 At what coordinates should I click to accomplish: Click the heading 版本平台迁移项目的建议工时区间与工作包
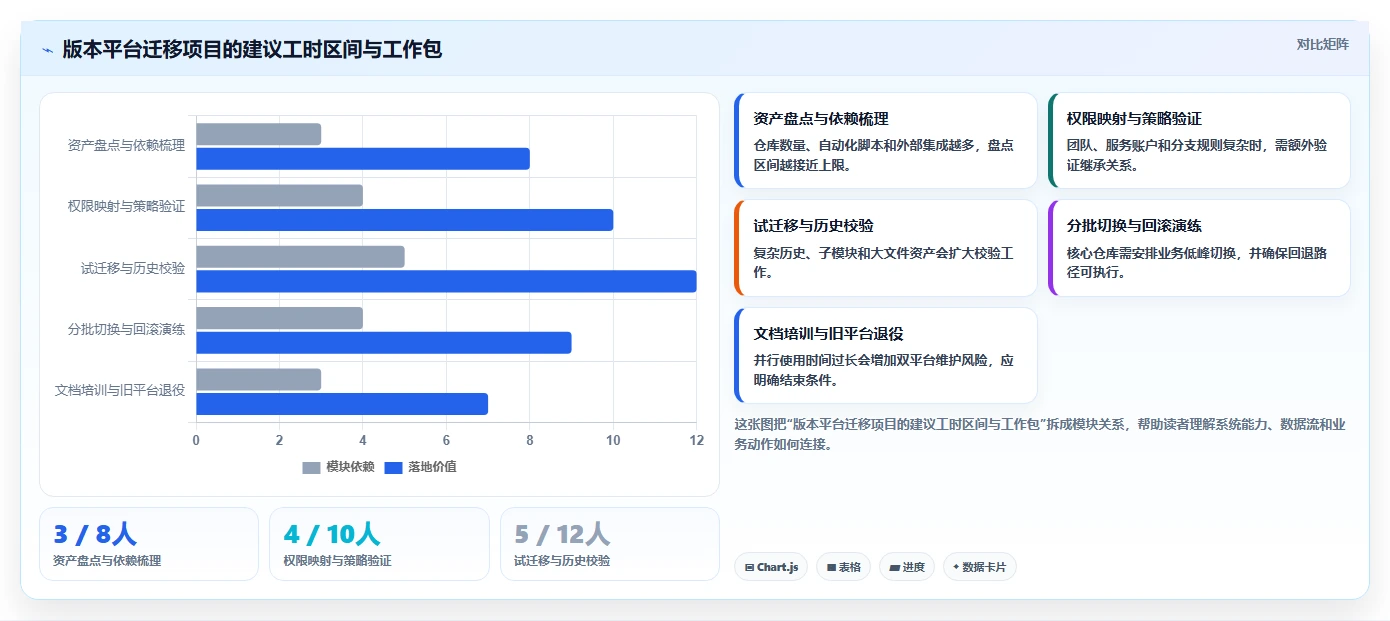252,49
